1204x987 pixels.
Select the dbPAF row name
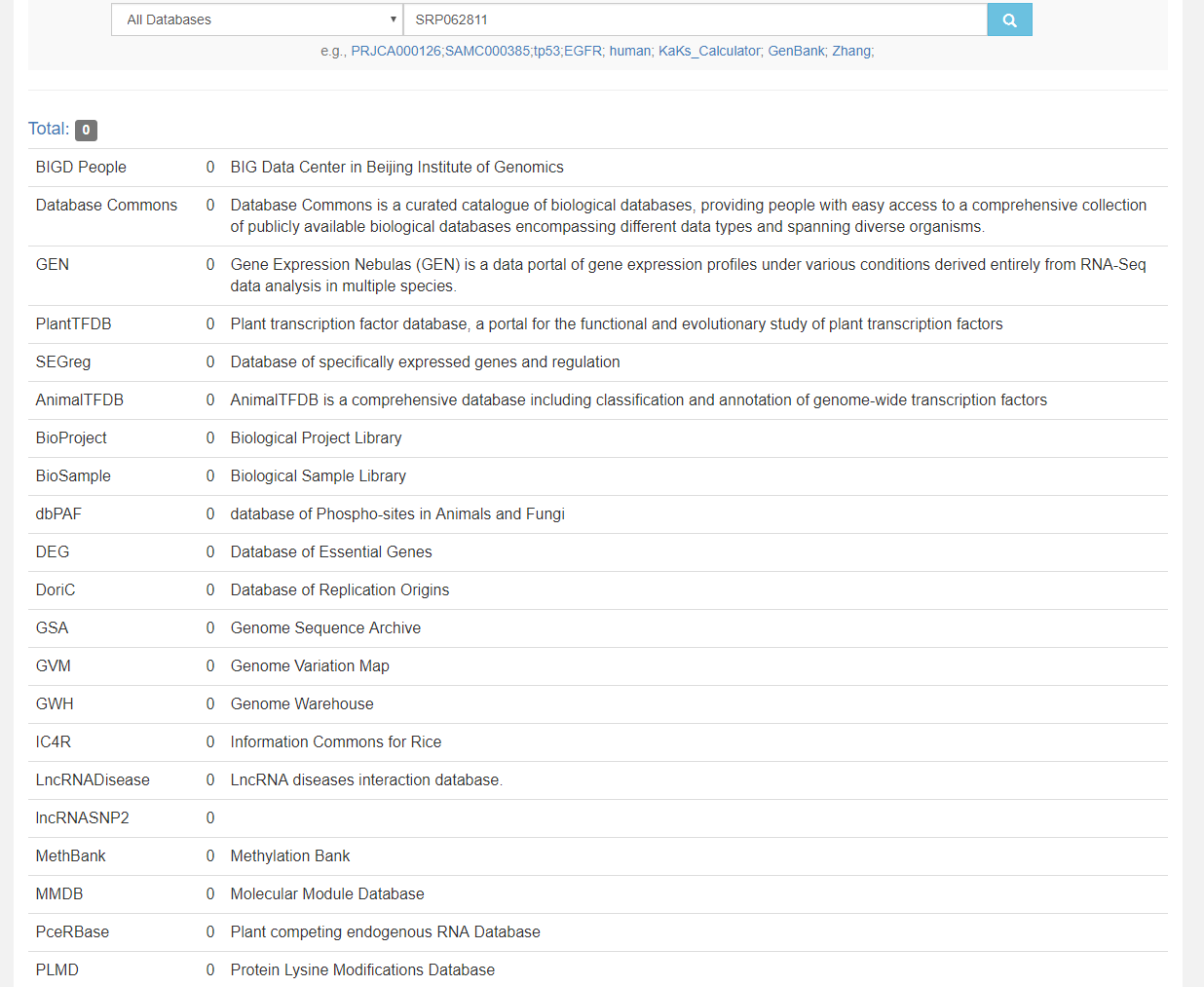58,514
